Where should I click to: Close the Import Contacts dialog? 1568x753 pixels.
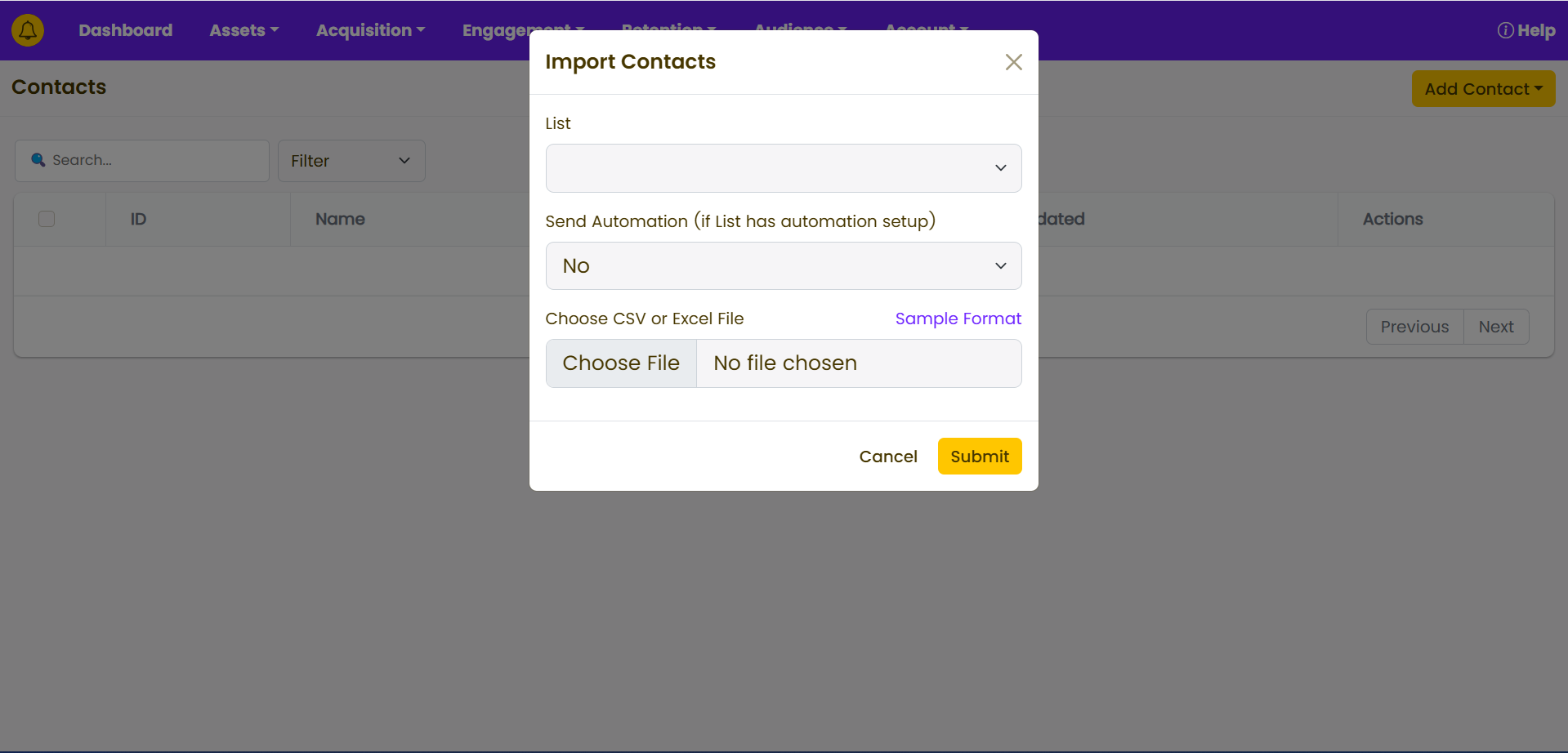pos(1013,62)
